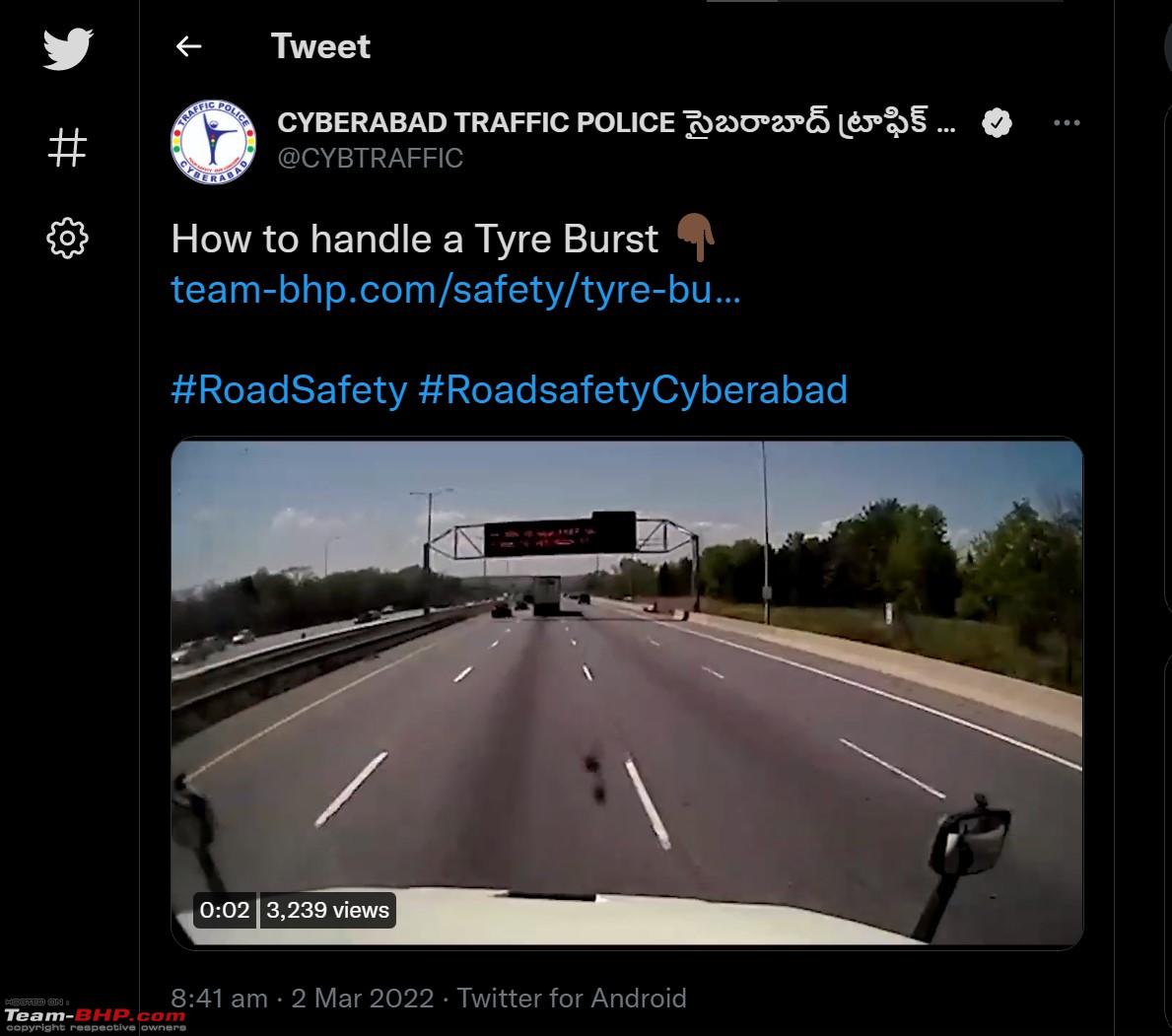Open the team-bhp.com tyre burst link

point(456,290)
